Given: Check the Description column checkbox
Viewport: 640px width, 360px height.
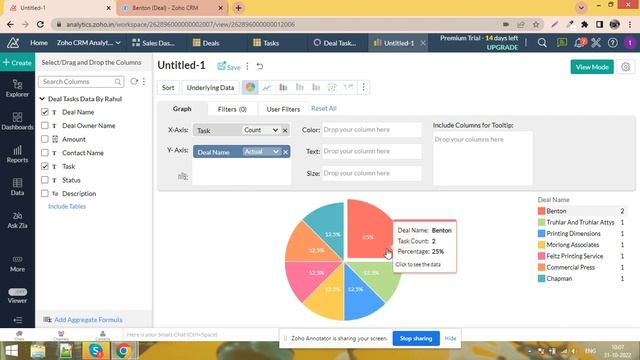Looking at the screenshot, I should tap(45, 193).
